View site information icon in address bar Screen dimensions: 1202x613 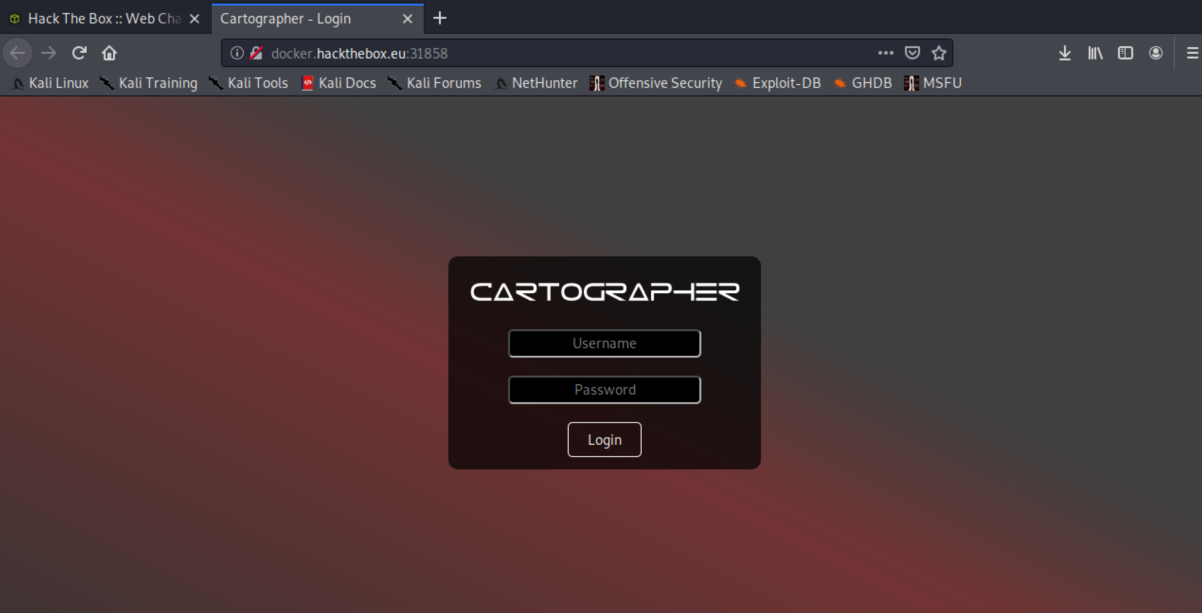(x=237, y=53)
